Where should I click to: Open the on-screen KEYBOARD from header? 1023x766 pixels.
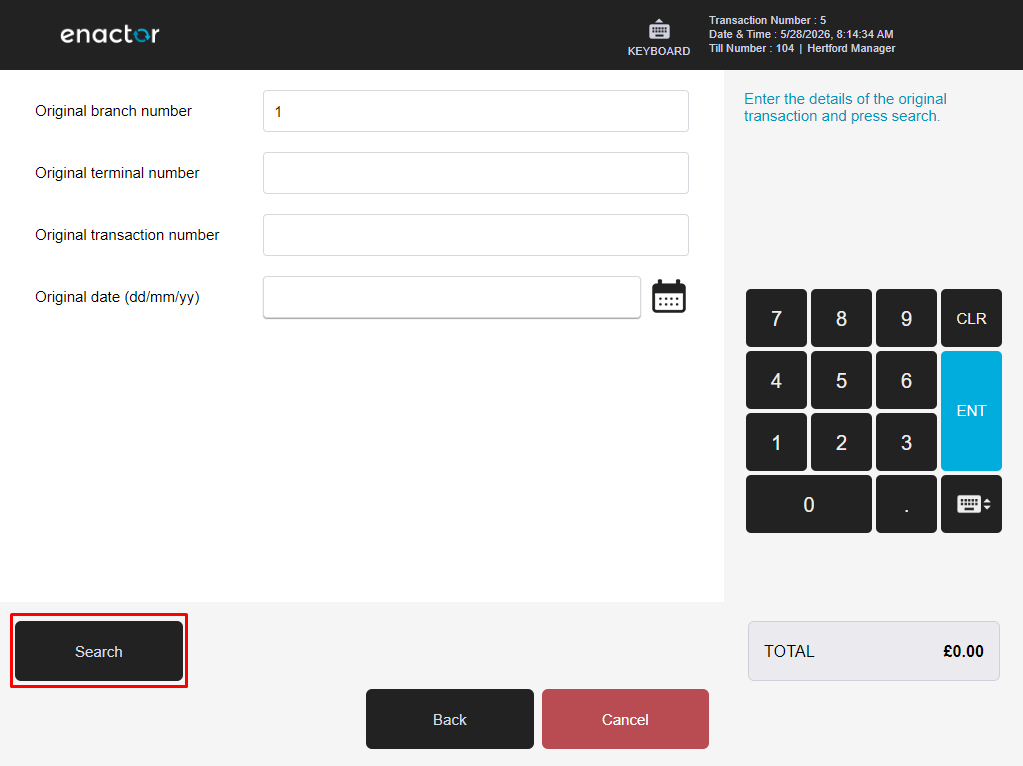click(x=658, y=38)
